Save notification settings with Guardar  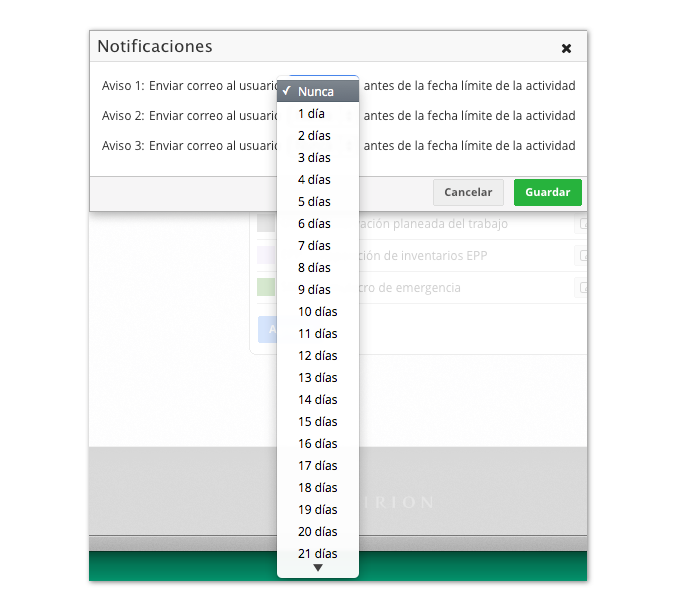tap(548, 192)
